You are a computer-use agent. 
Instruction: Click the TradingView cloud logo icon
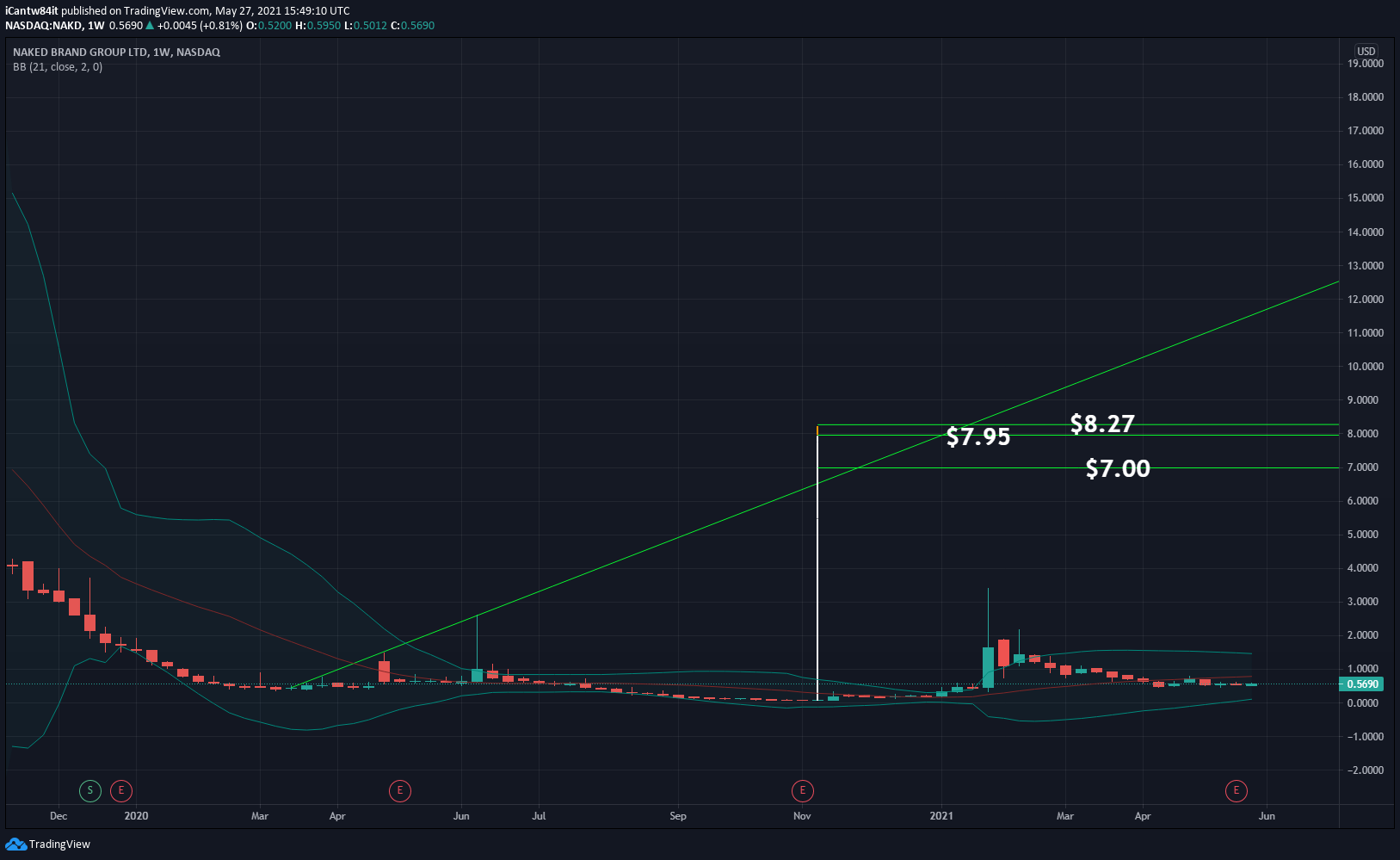15,845
